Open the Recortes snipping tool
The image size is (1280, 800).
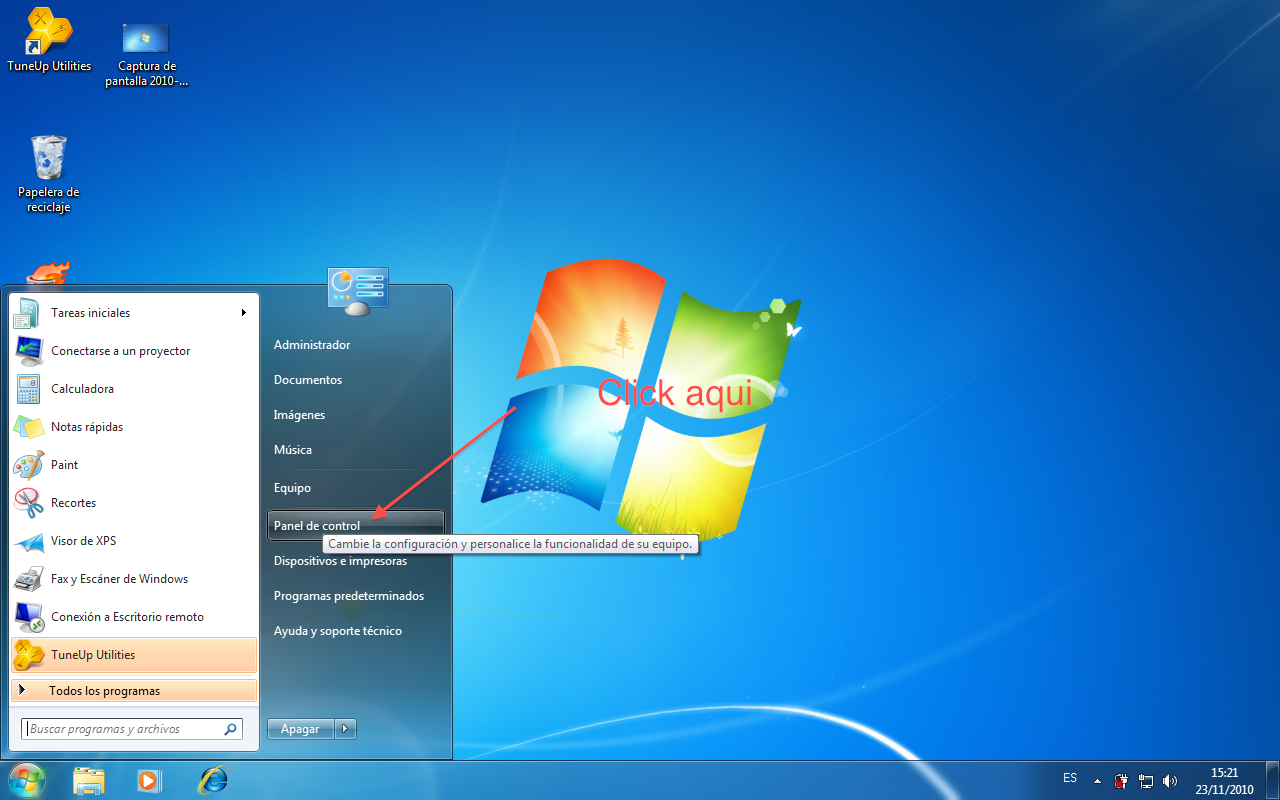[x=134, y=503]
